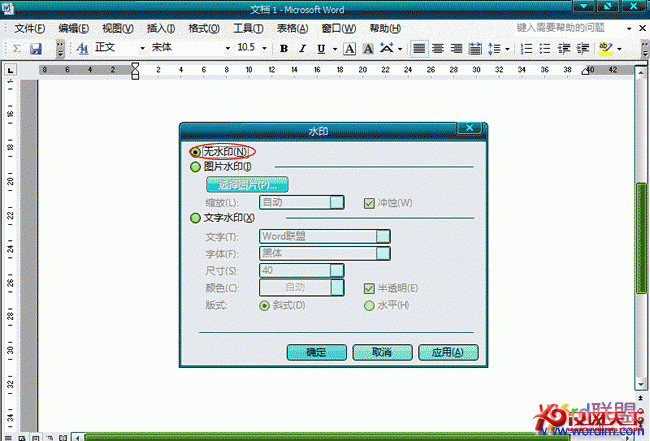Open the Scale dropdown showing 自动
Viewport: 650px width, 441px height.
(x=337, y=202)
